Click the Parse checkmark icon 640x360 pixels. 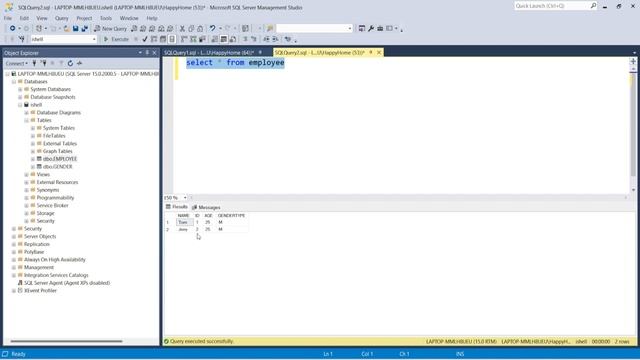pyautogui.click(x=145, y=39)
